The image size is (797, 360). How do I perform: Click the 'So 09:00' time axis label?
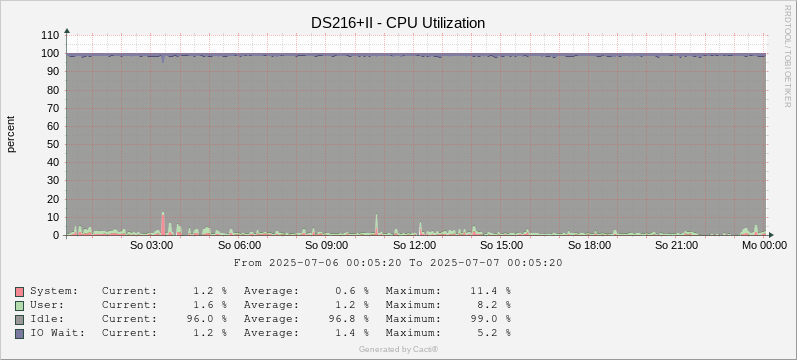[x=327, y=246]
